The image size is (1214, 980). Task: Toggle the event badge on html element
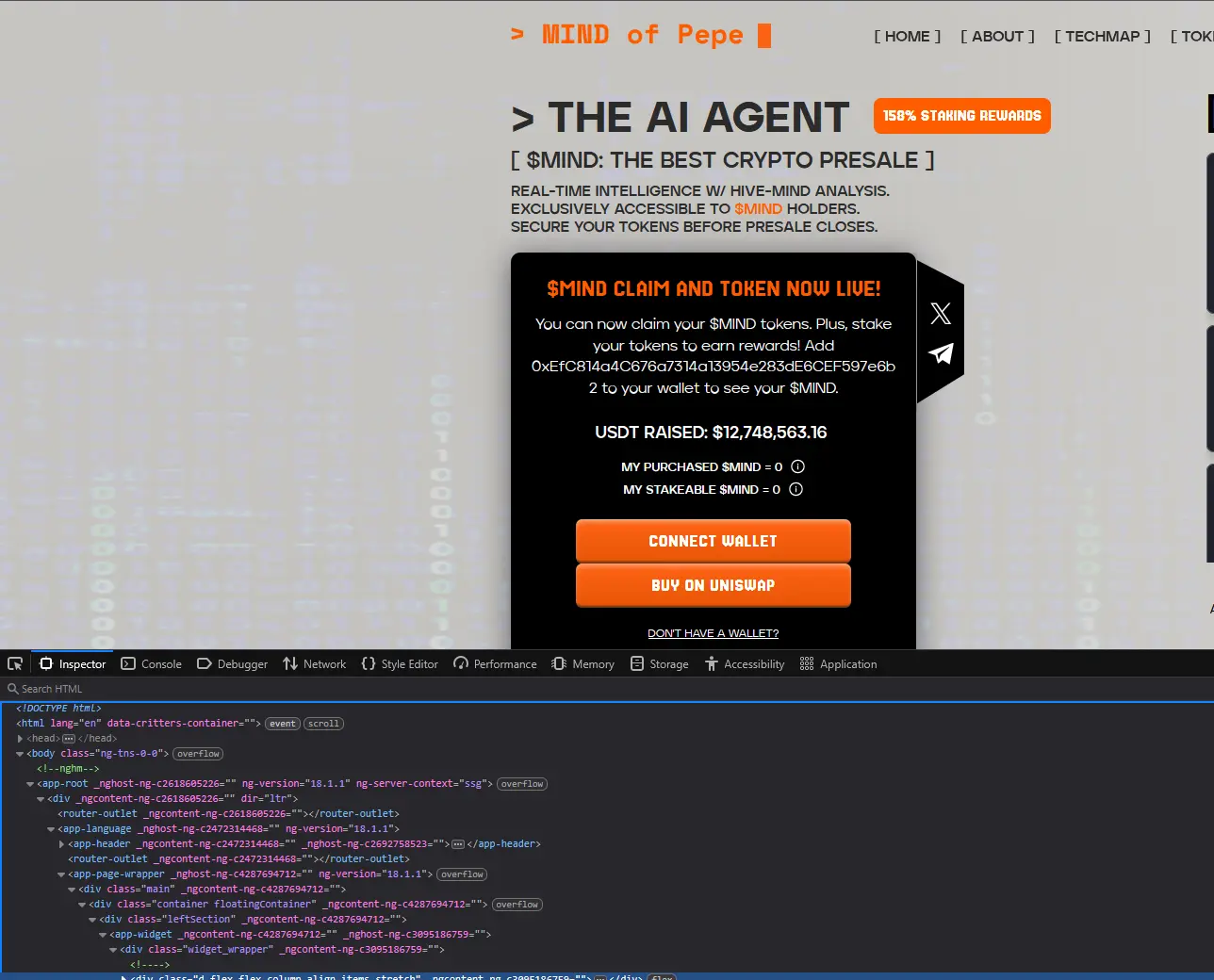283,724
